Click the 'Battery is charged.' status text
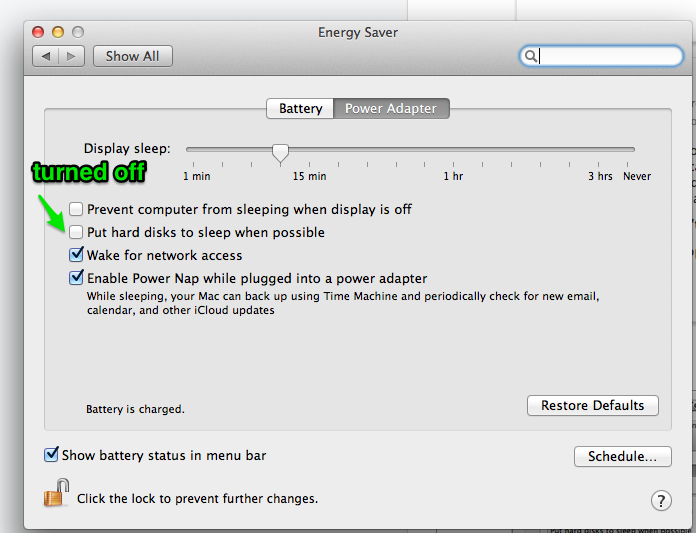This screenshot has height=533, width=696. (135, 409)
